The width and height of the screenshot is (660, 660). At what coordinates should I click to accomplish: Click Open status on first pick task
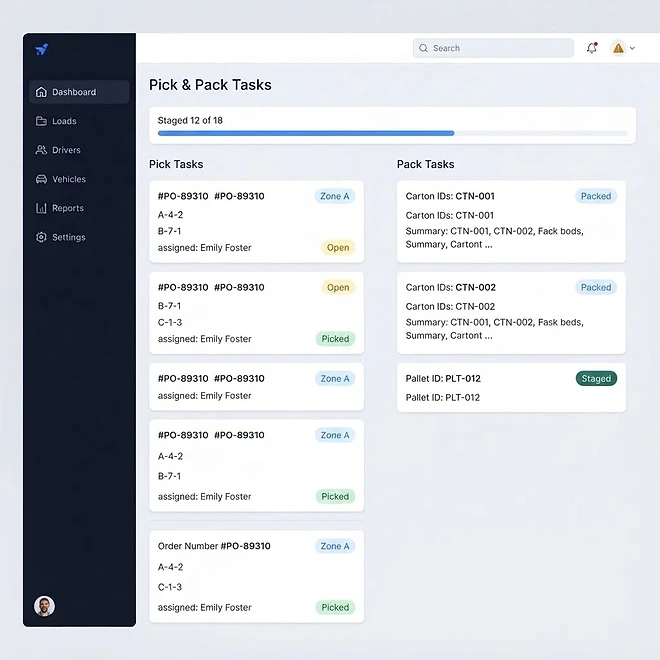[x=338, y=248]
